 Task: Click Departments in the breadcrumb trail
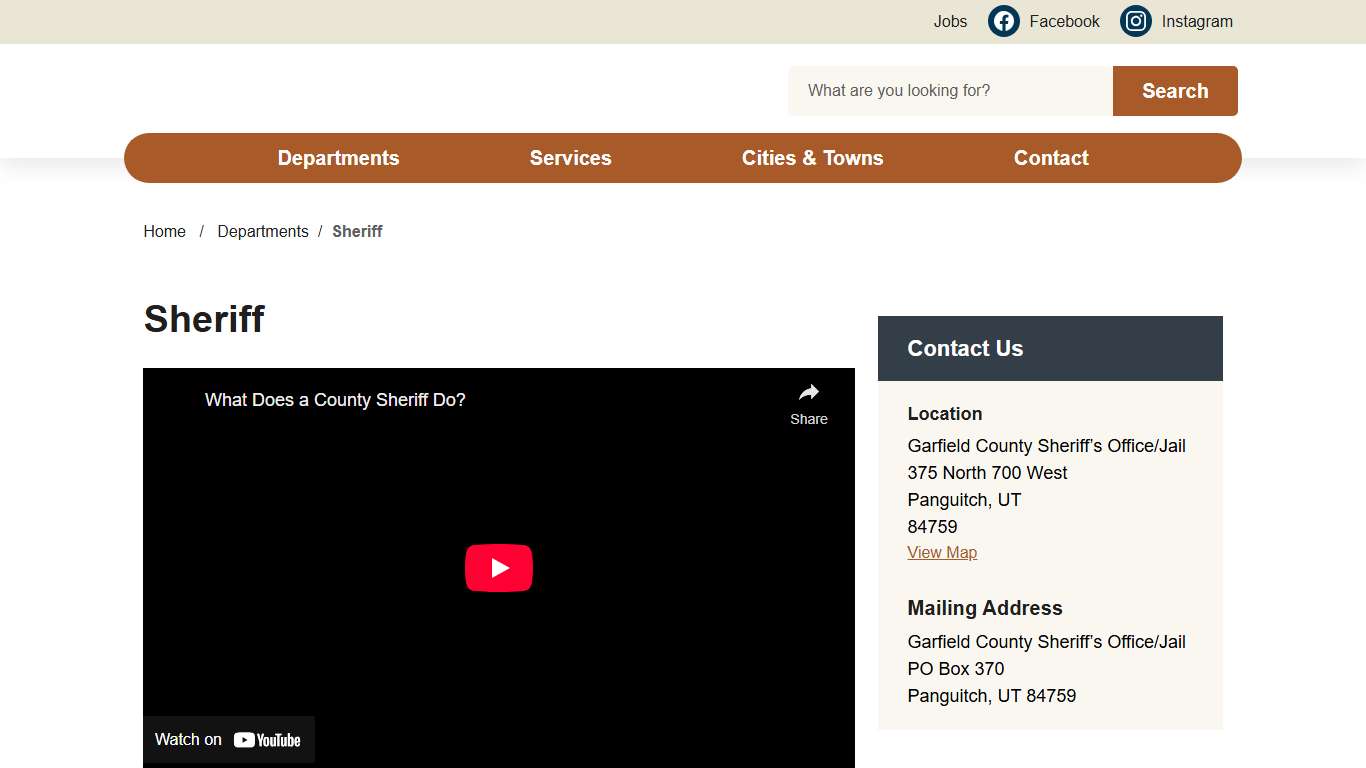coord(263,231)
